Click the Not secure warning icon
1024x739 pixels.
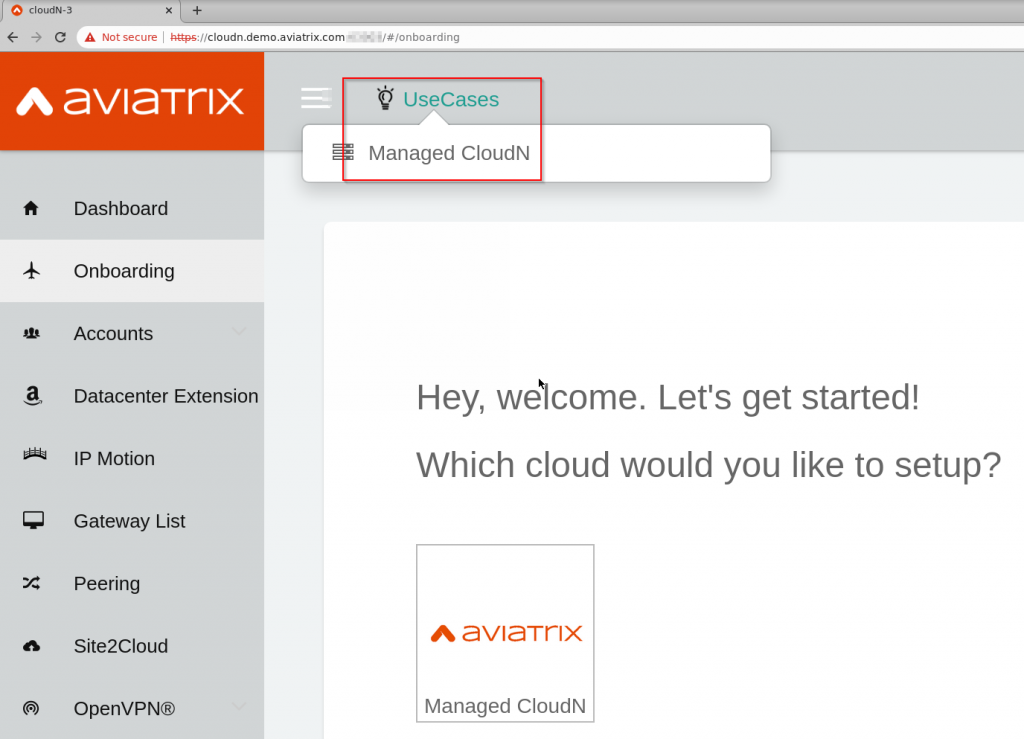pyautogui.click(x=90, y=37)
